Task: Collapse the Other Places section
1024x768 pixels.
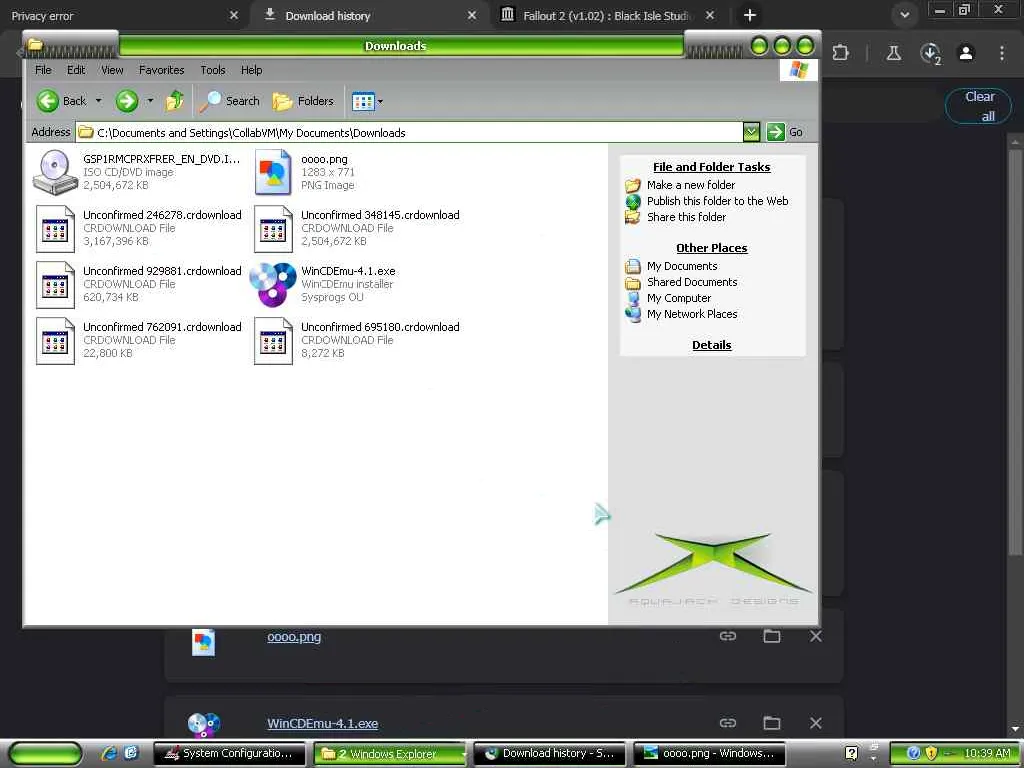Action: [712, 248]
